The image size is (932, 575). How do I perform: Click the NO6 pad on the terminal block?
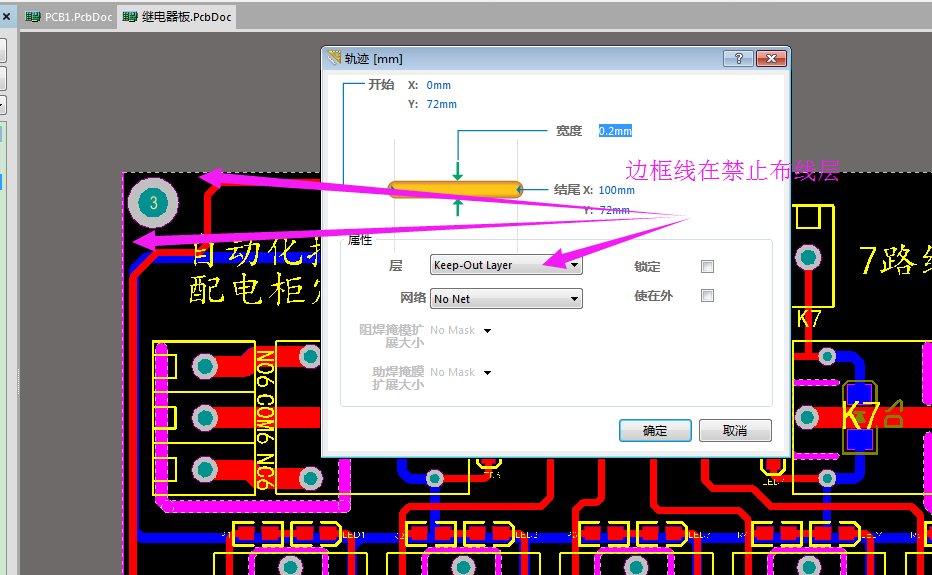click(205, 366)
